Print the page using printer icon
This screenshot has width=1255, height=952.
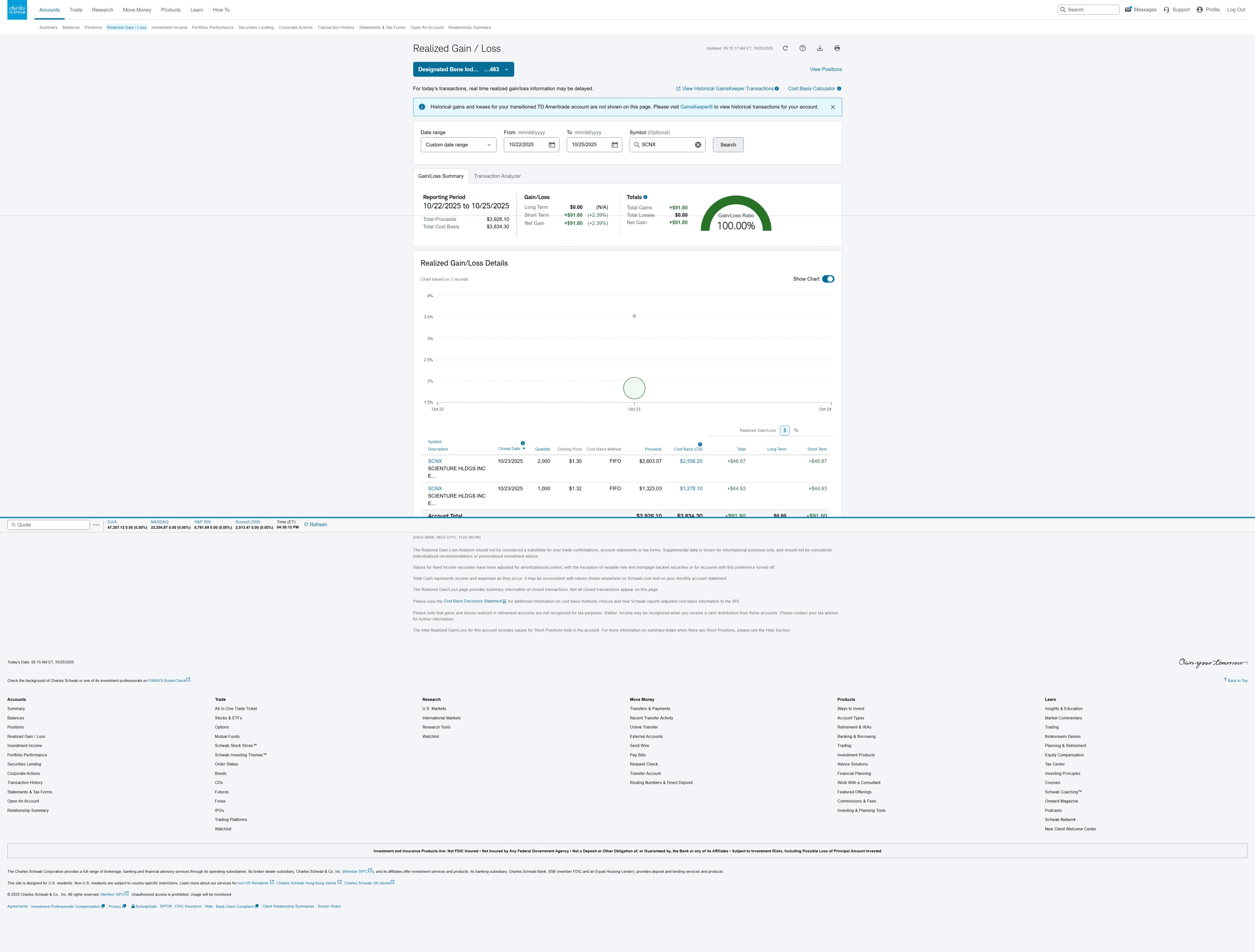[837, 48]
